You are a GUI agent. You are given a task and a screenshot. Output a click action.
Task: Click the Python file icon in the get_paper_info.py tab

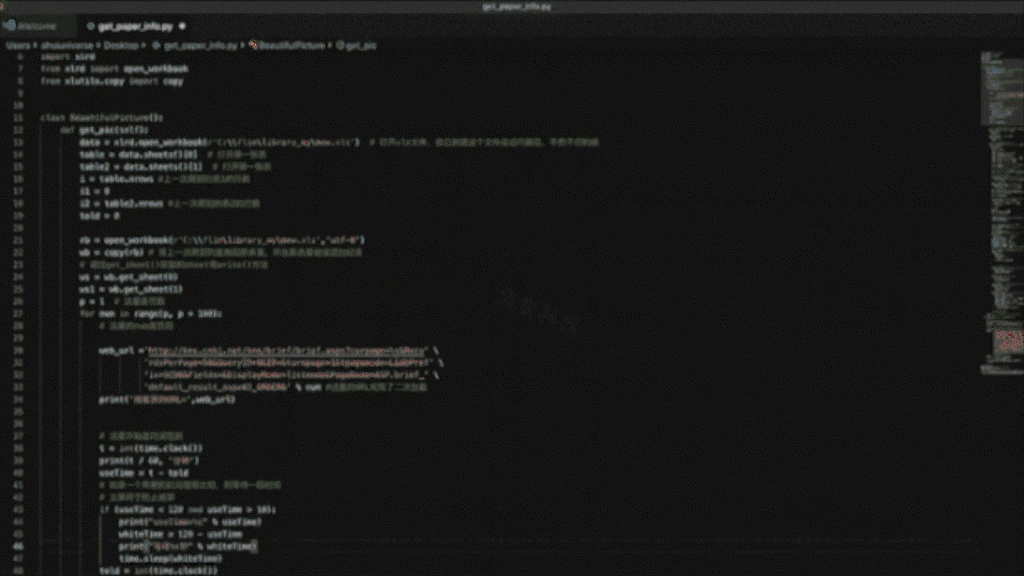coord(91,26)
